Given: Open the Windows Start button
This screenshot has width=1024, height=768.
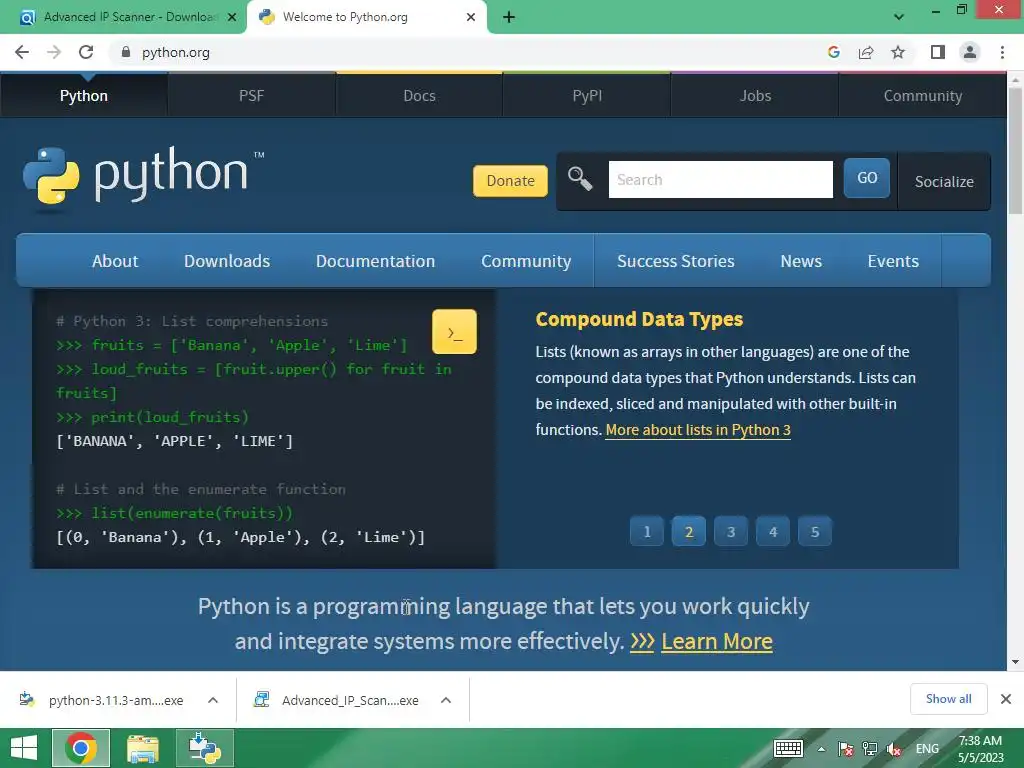Looking at the screenshot, I should [24, 748].
